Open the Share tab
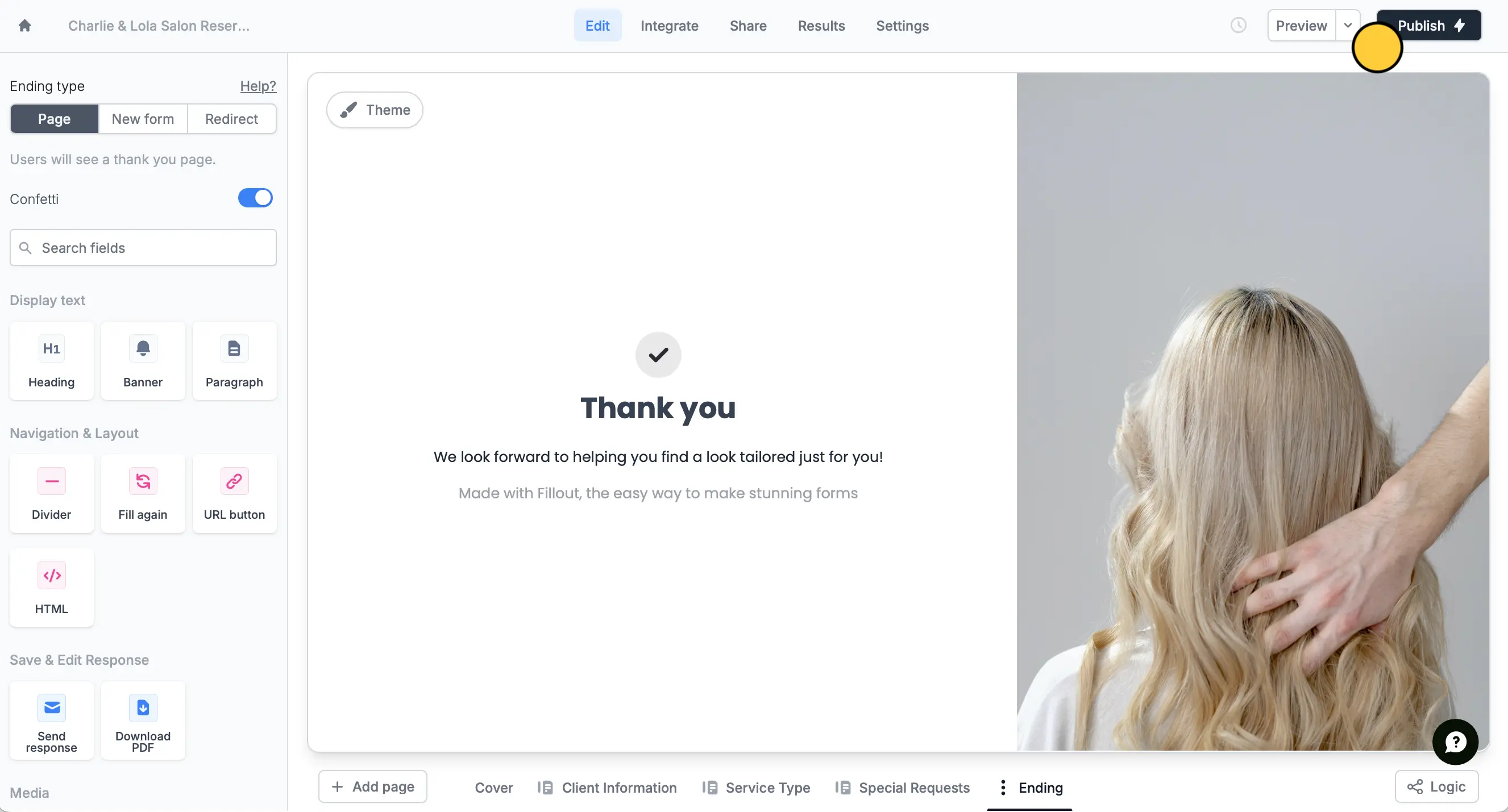This screenshot has width=1508, height=812. [747, 25]
